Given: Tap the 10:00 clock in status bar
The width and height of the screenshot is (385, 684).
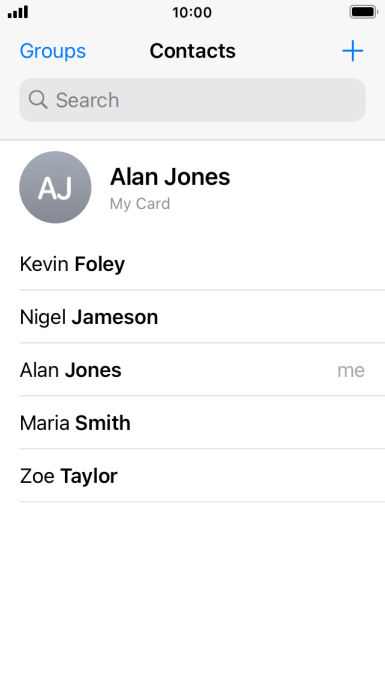Looking at the screenshot, I should 192,12.
